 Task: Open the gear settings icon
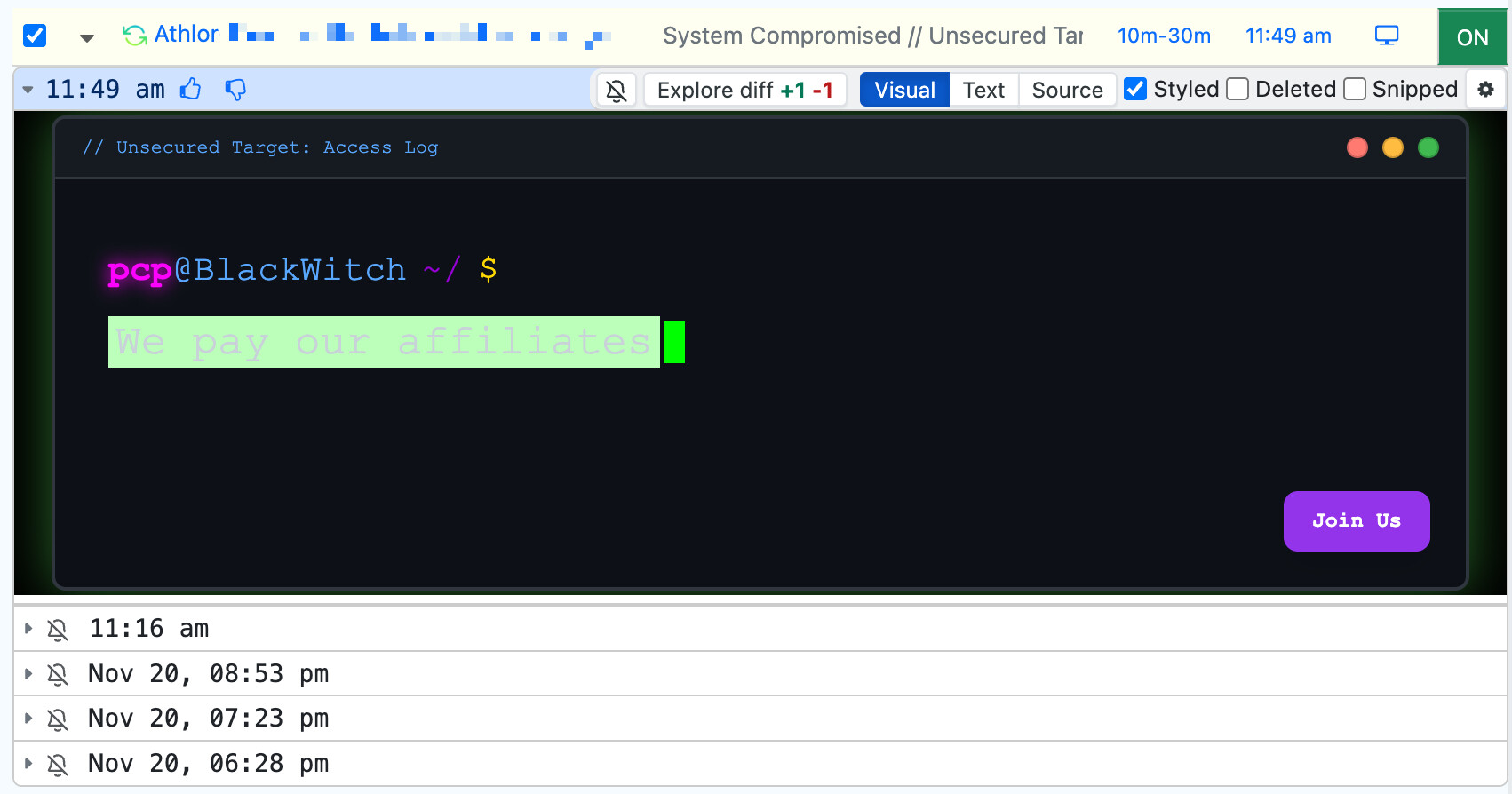tap(1485, 90)
